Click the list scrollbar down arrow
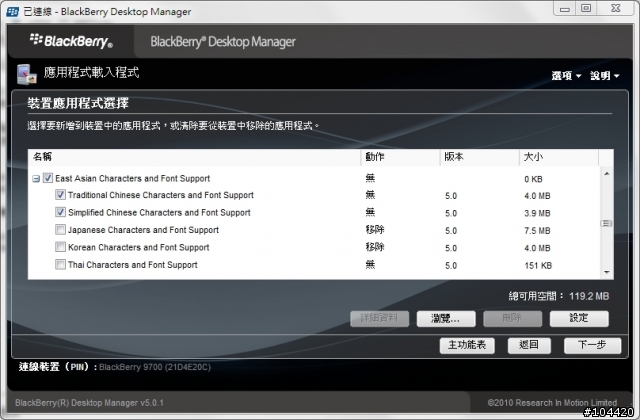640x420 pixels. point(607,272)
